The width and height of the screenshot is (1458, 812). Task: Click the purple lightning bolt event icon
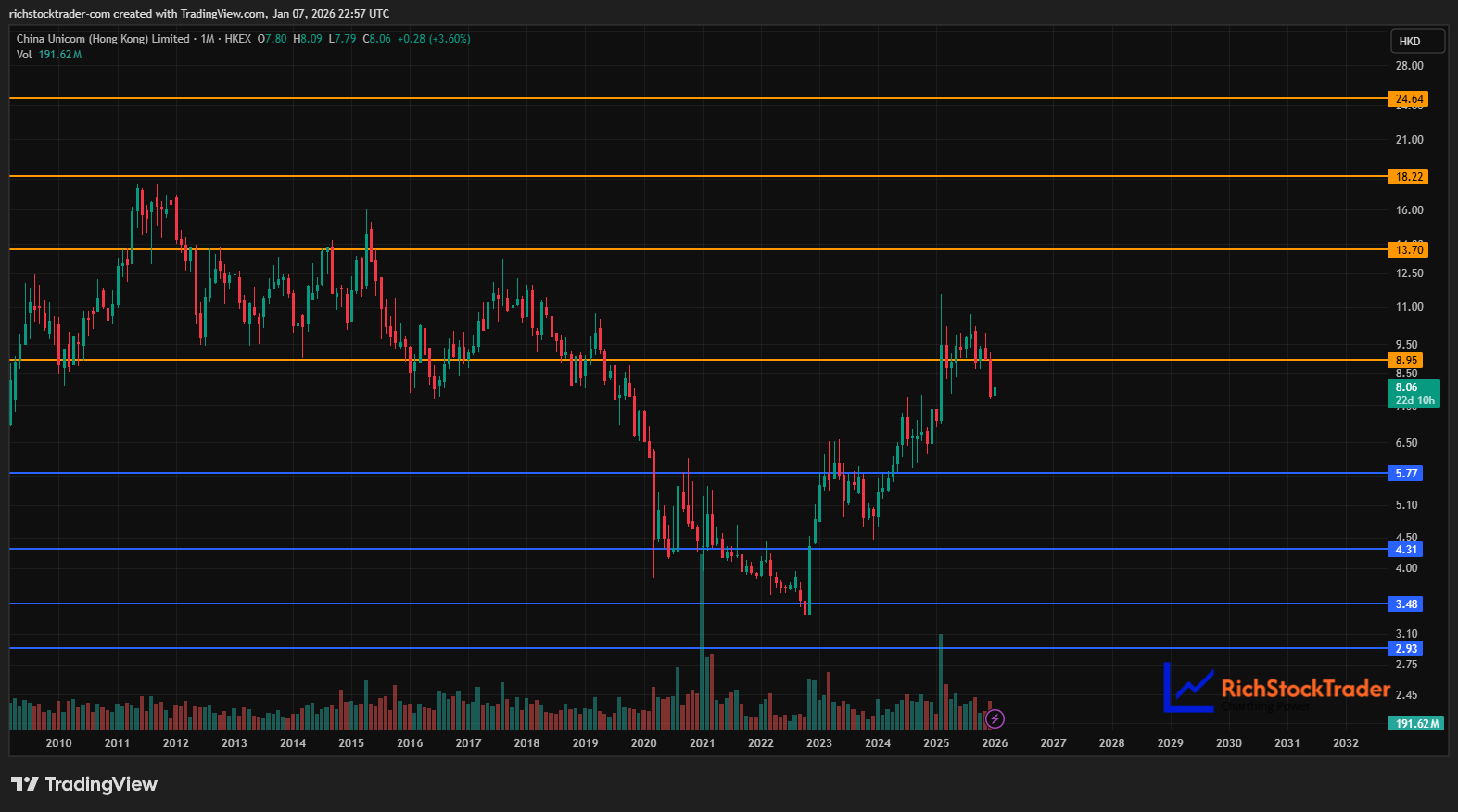(x=995, y=718)
